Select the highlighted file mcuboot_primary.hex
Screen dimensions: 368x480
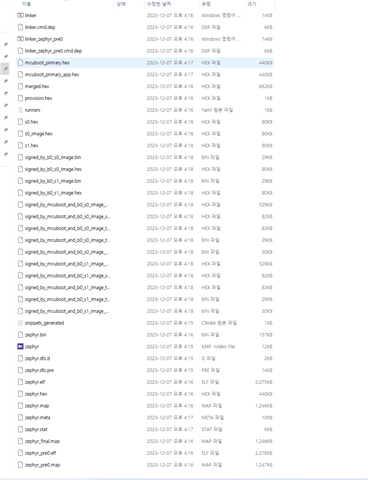pyautogui.click(x=145, y=63)
